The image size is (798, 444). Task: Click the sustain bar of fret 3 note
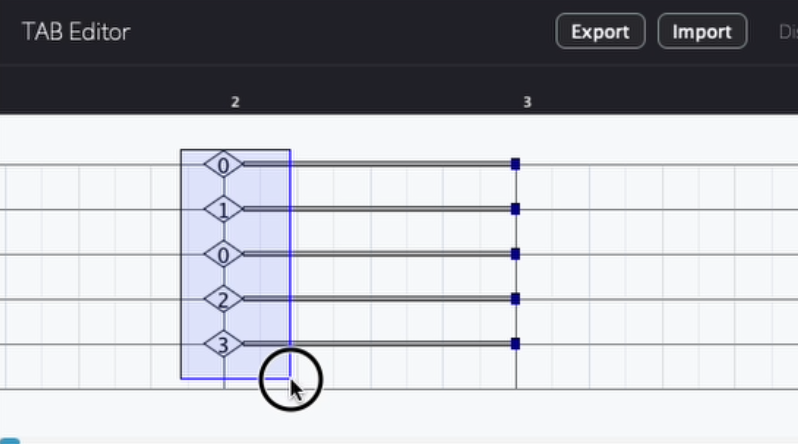click(x=400, y=344)
